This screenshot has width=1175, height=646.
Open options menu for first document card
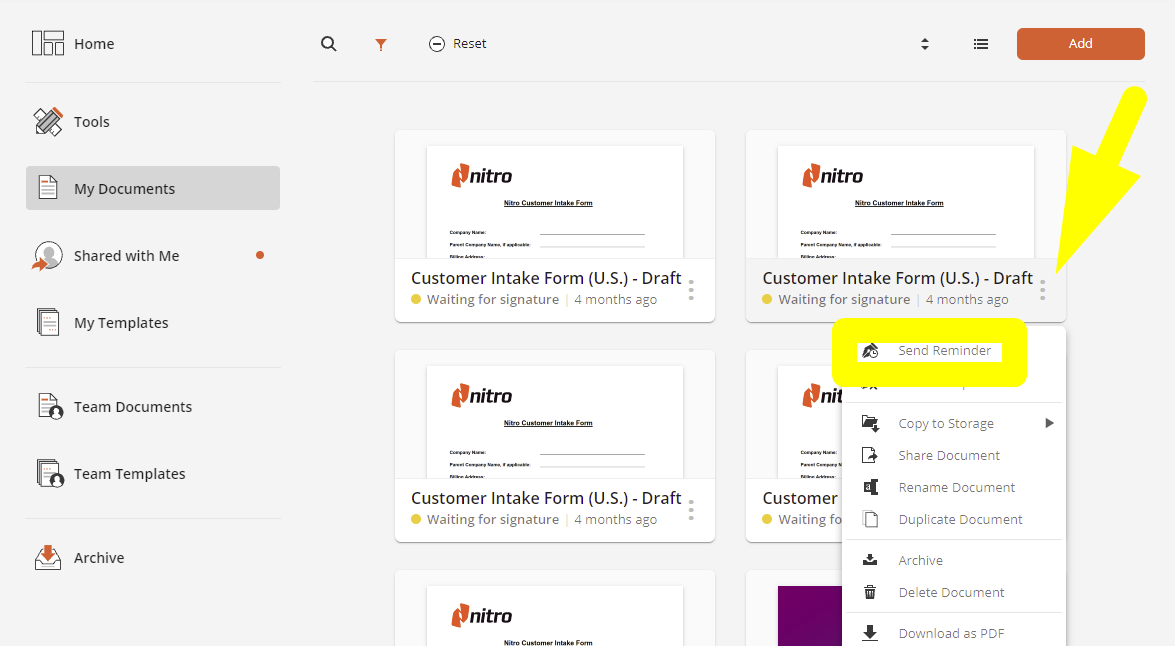[x=691, y=290]
